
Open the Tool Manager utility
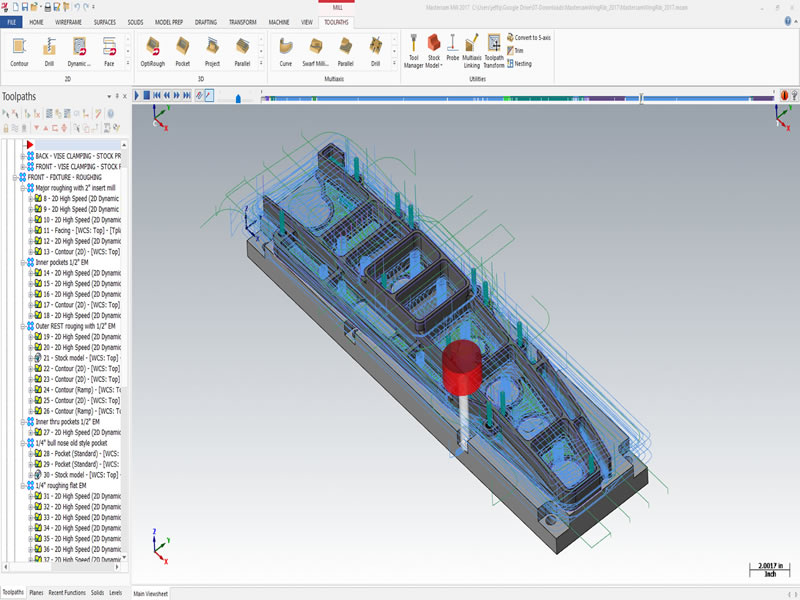(413, 52)
